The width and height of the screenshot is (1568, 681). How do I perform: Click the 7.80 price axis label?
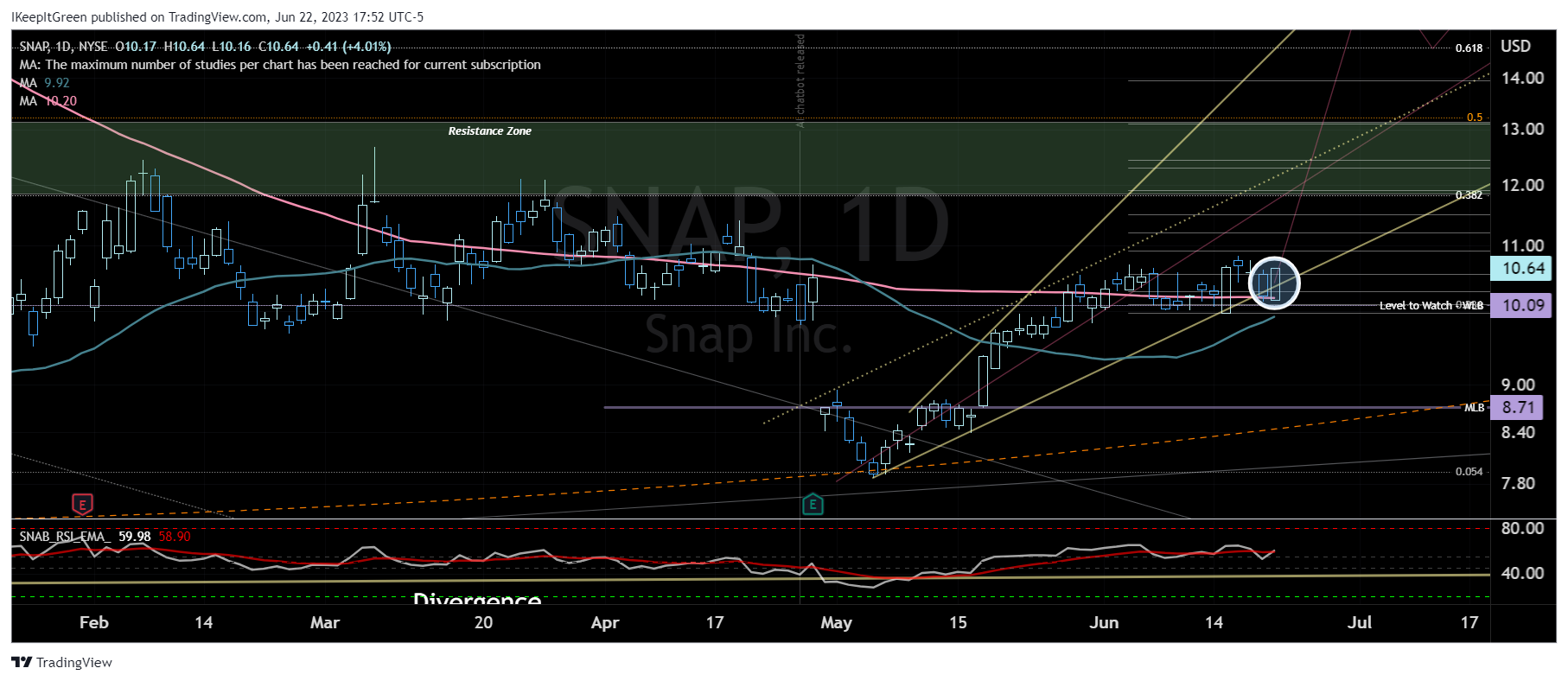point(1518,484)
